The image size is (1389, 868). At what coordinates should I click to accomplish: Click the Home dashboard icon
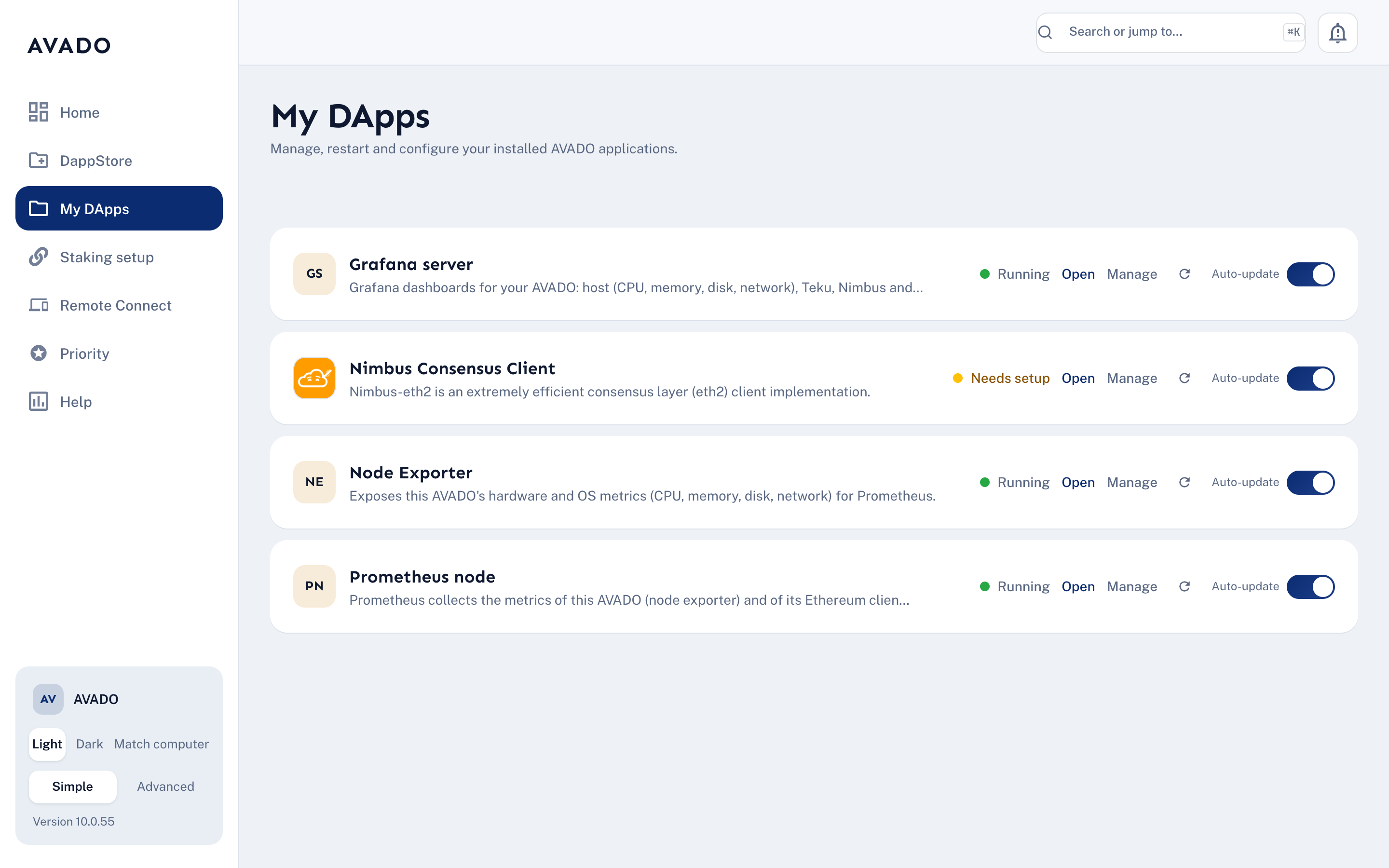point(39,112)
